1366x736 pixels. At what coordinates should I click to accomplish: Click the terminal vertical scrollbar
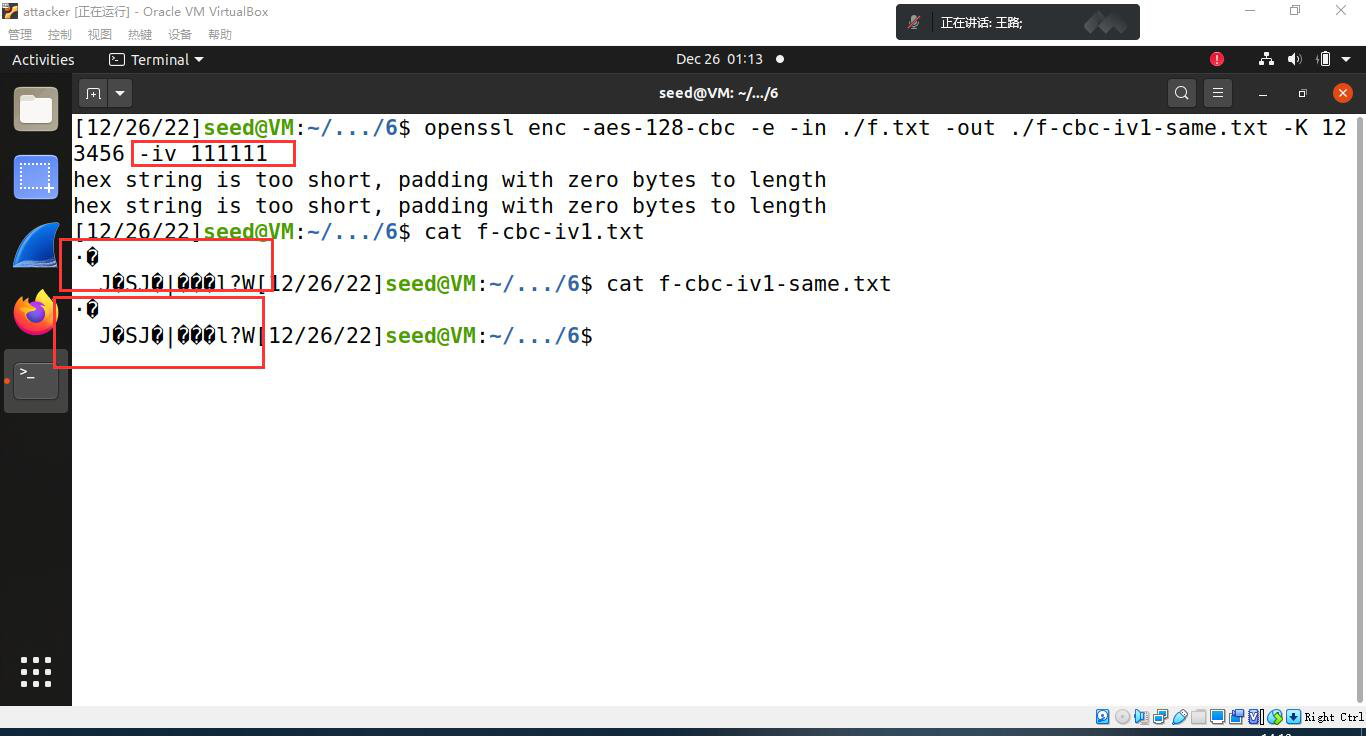pos(1360,408)
